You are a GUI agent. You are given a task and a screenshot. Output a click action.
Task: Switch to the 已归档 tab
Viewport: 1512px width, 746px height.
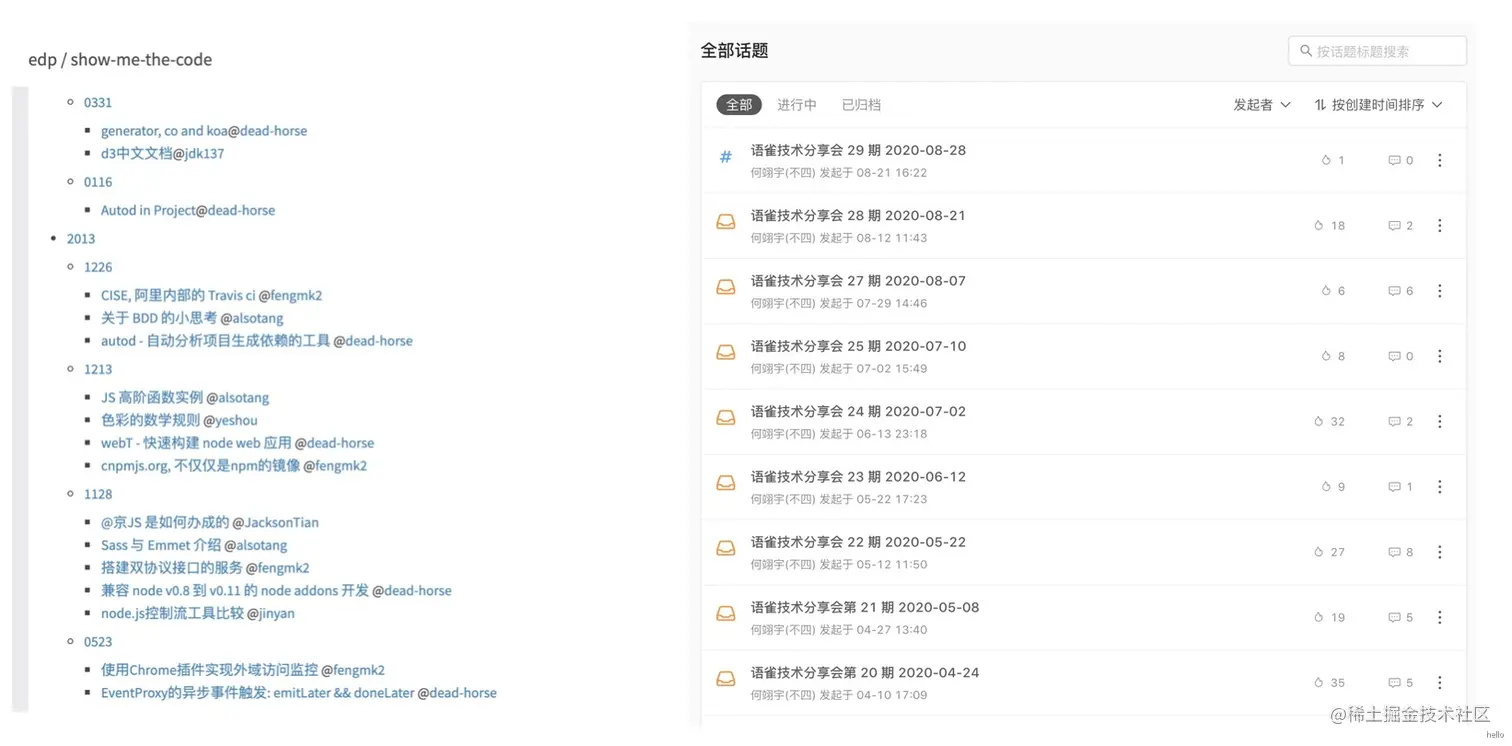pyautogui.click(x=861, y=105)
